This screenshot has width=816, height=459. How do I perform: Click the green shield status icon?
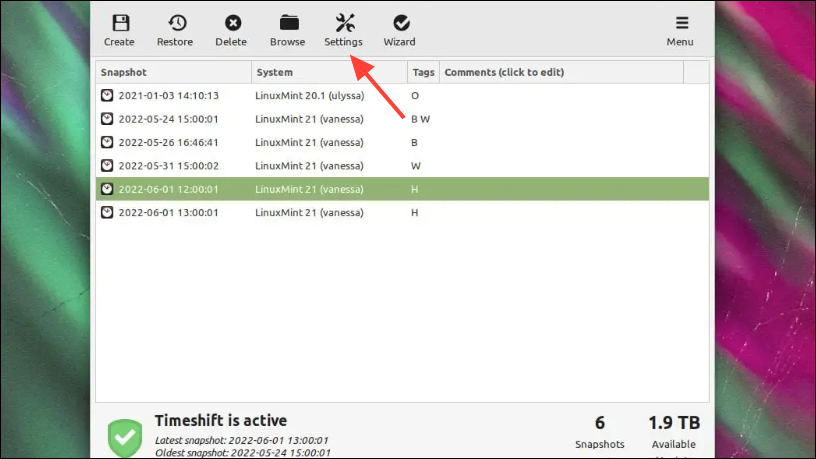coord(125,438)
